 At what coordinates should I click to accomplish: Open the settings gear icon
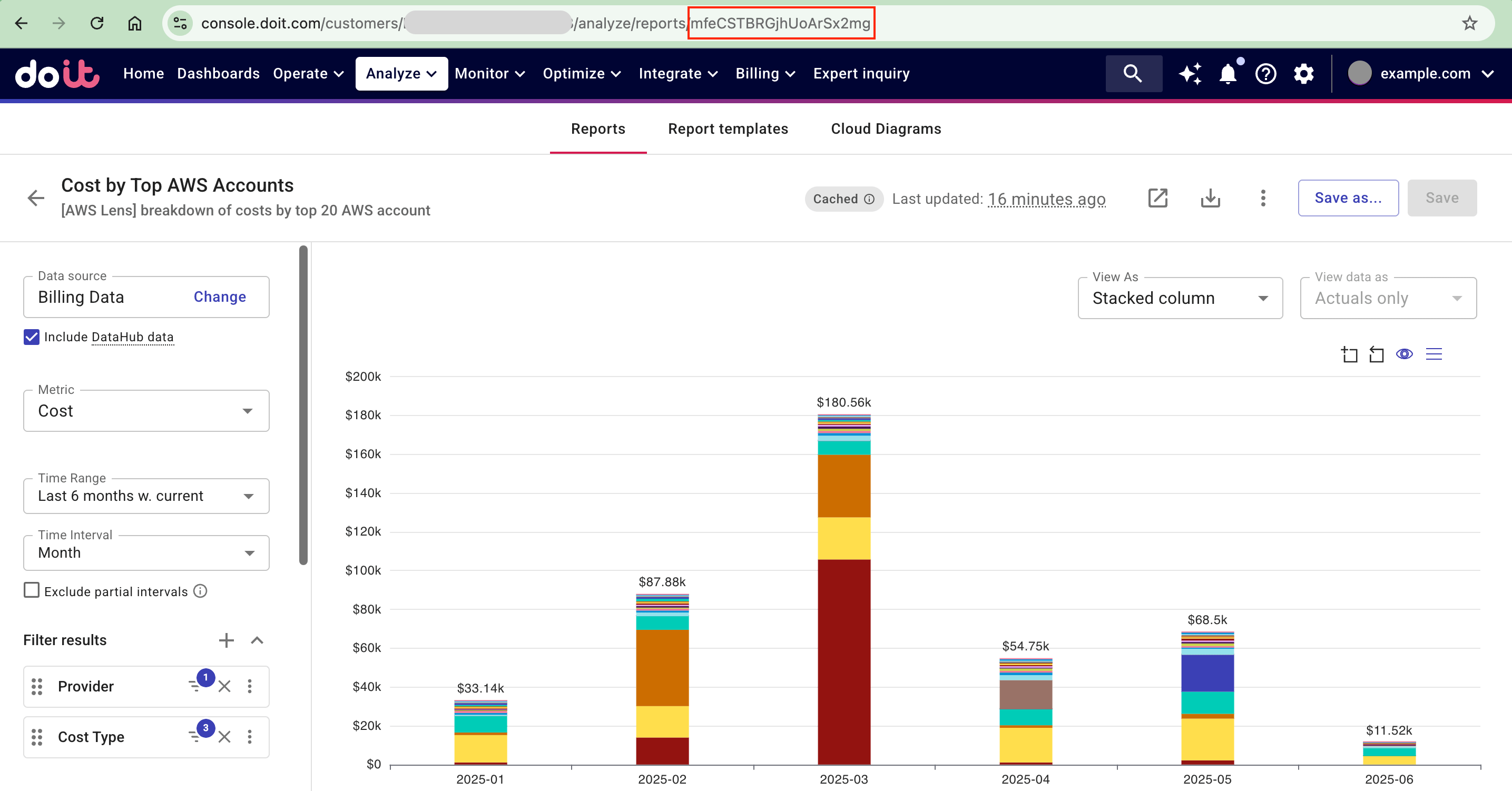1303,74
